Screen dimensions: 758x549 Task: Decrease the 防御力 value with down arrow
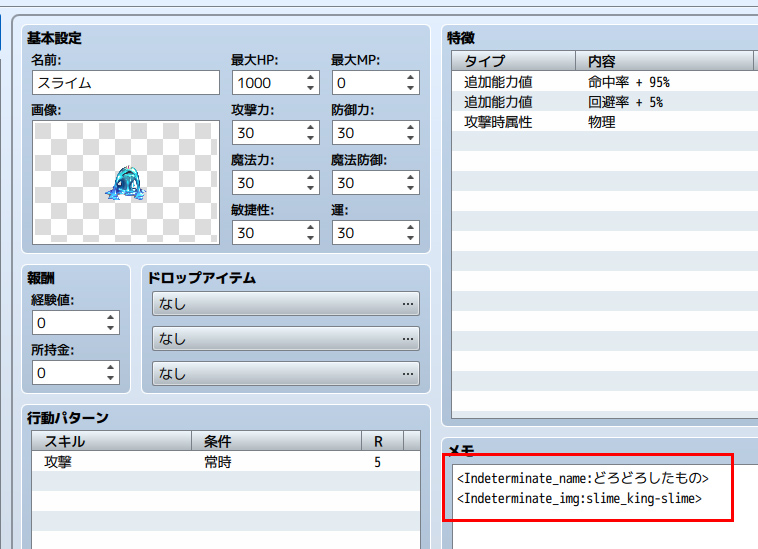(x=410, y=139)
